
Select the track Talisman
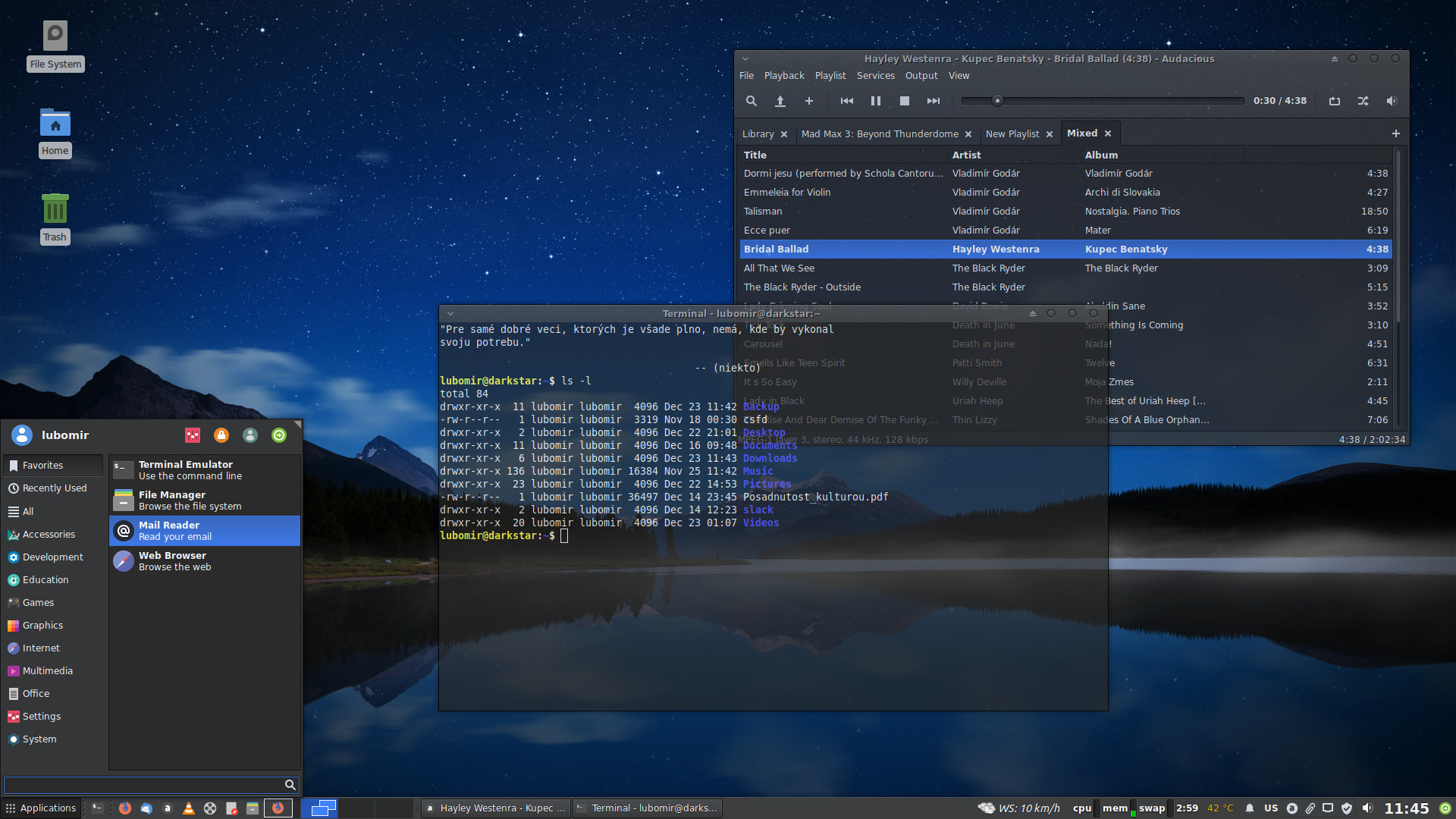[1065, 212]
